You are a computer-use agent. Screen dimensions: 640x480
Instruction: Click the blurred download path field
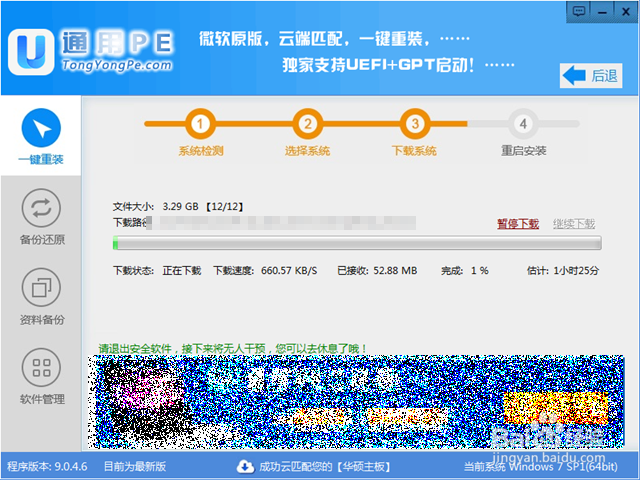281,223
